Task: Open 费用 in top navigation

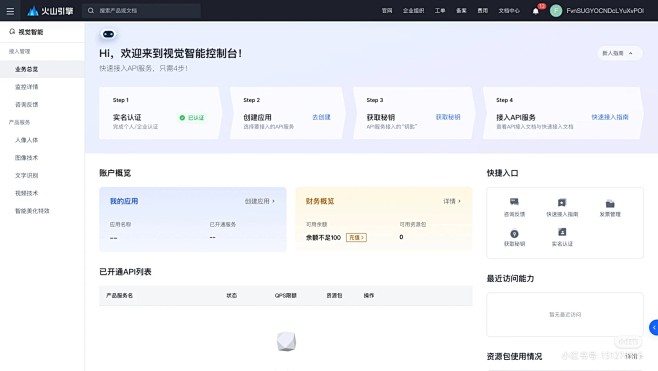Action: [x=483, y=11]
